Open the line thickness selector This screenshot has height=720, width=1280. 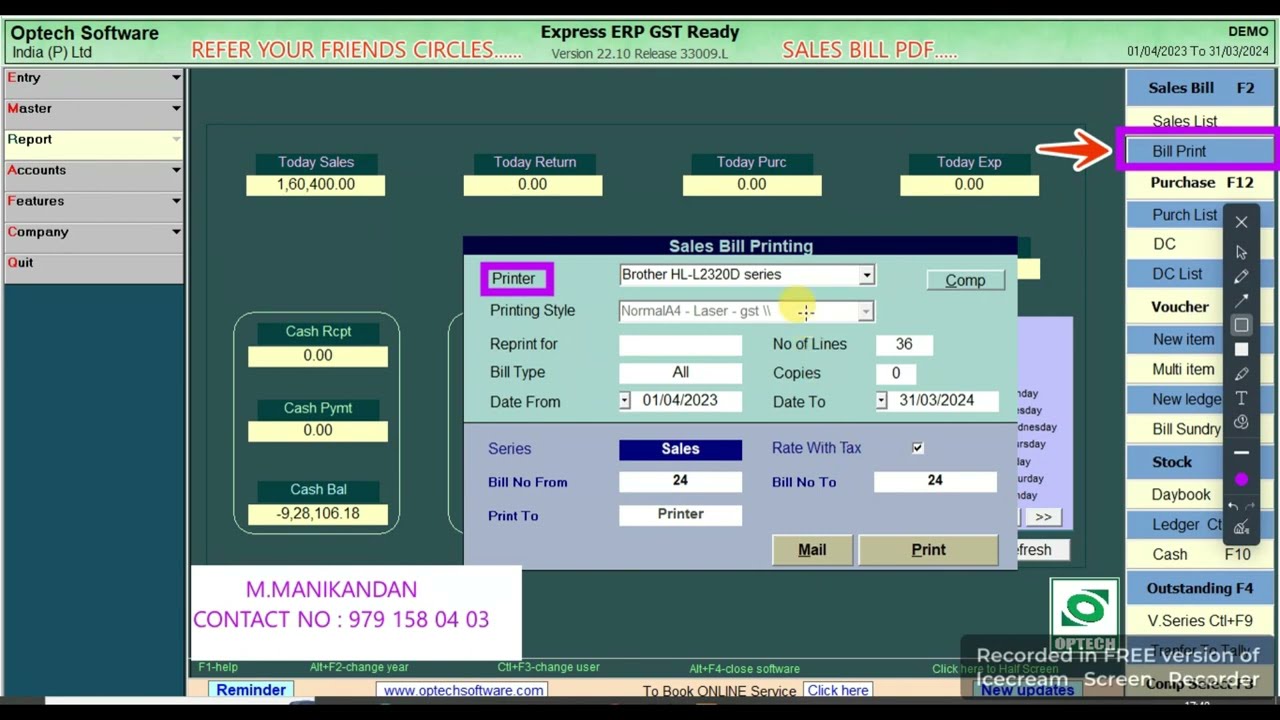pyautogui.click(x=1241, y=453)
